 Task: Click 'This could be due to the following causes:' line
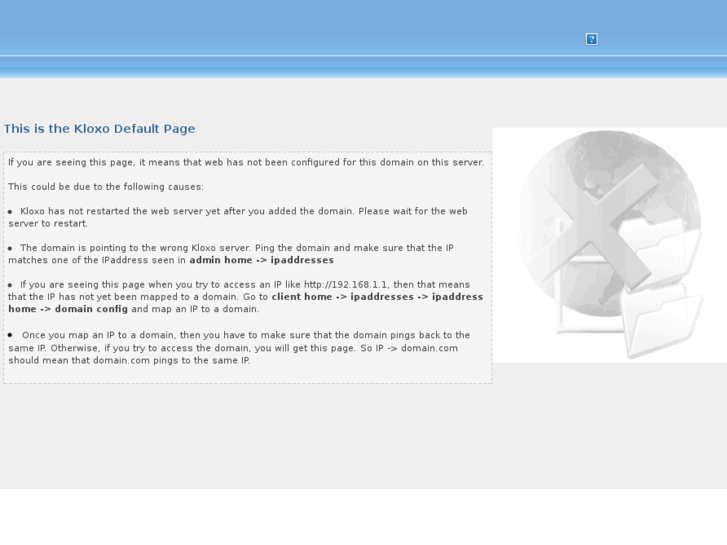point(106,187)
